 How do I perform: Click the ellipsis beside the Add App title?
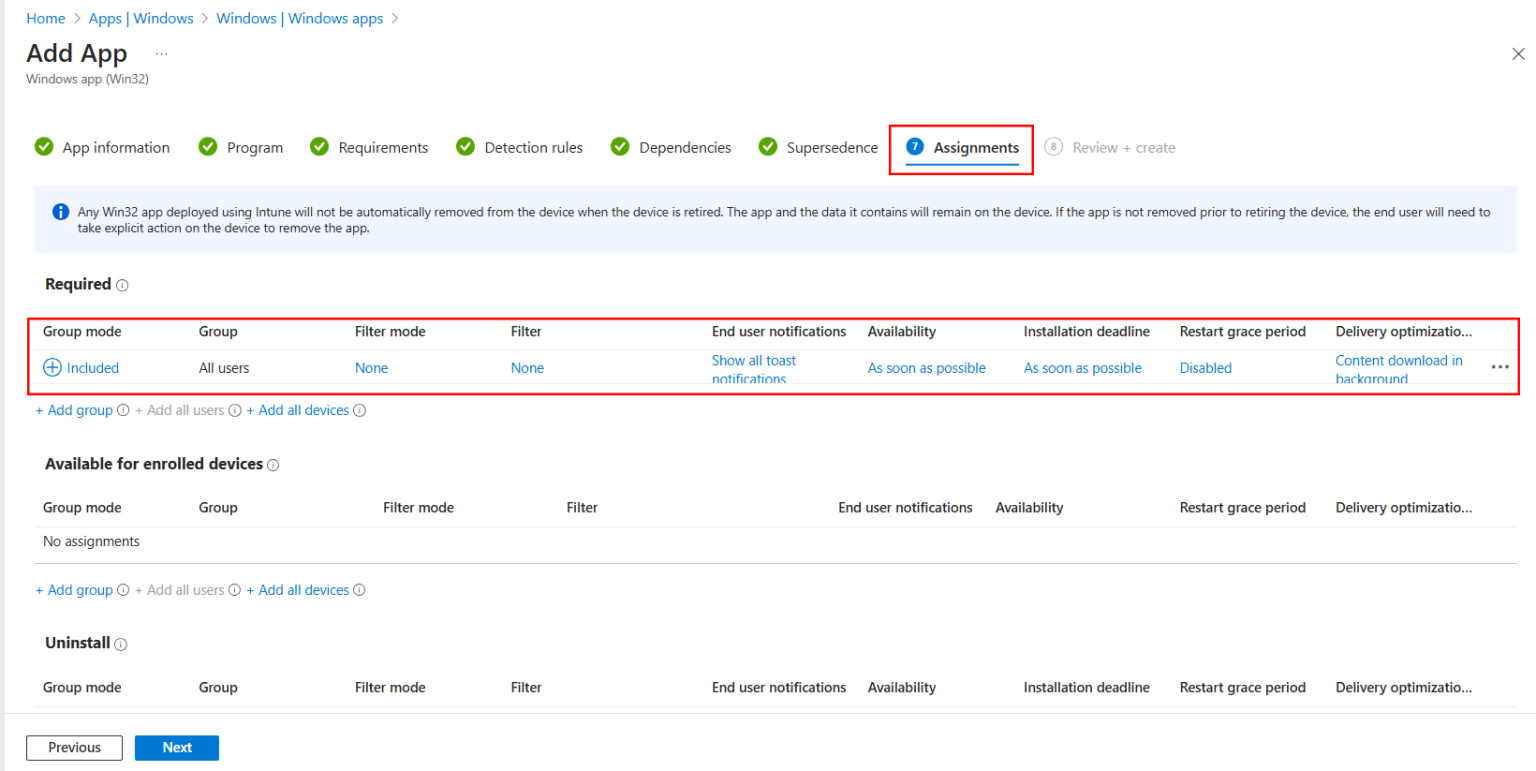[x=161, y=52]
